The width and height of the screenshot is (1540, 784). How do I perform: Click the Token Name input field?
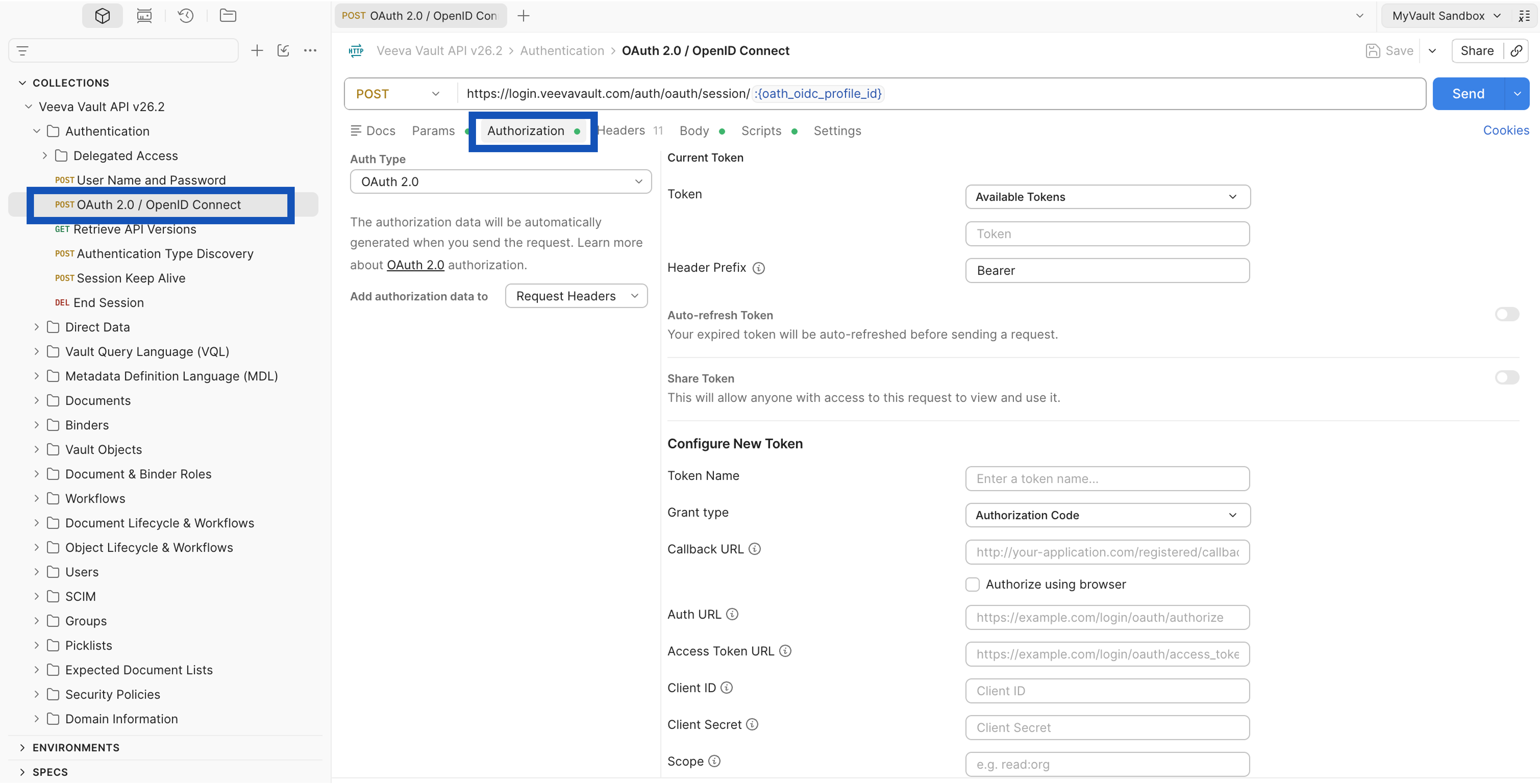point(1107,479)
